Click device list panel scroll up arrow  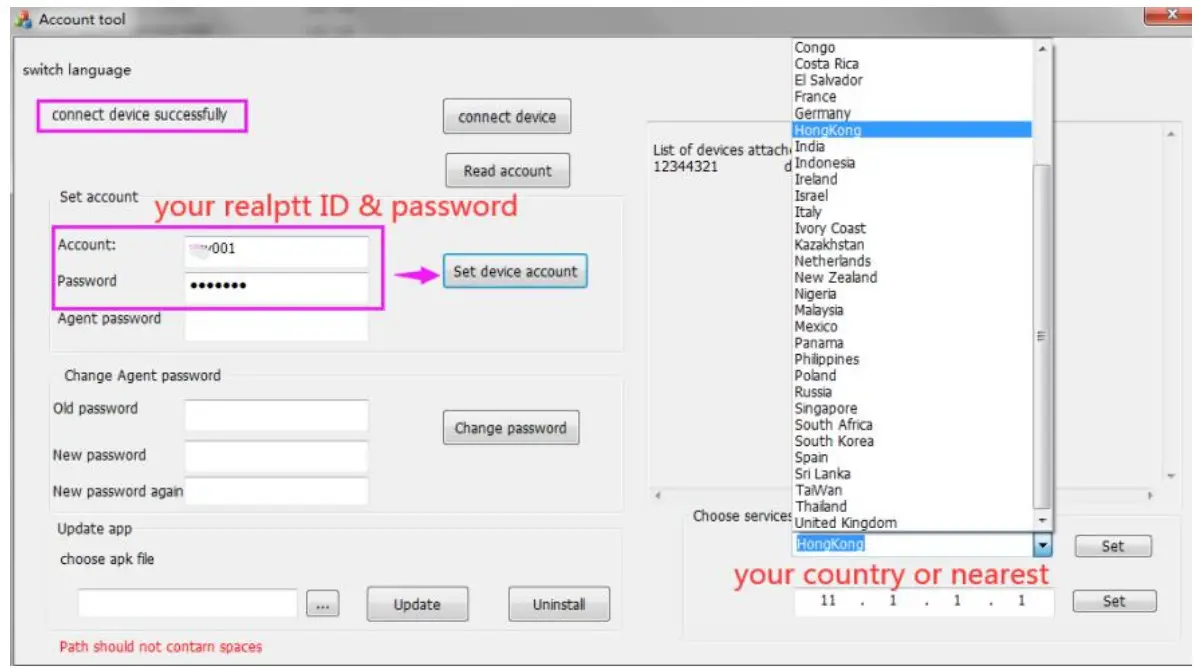[1171, 134]
